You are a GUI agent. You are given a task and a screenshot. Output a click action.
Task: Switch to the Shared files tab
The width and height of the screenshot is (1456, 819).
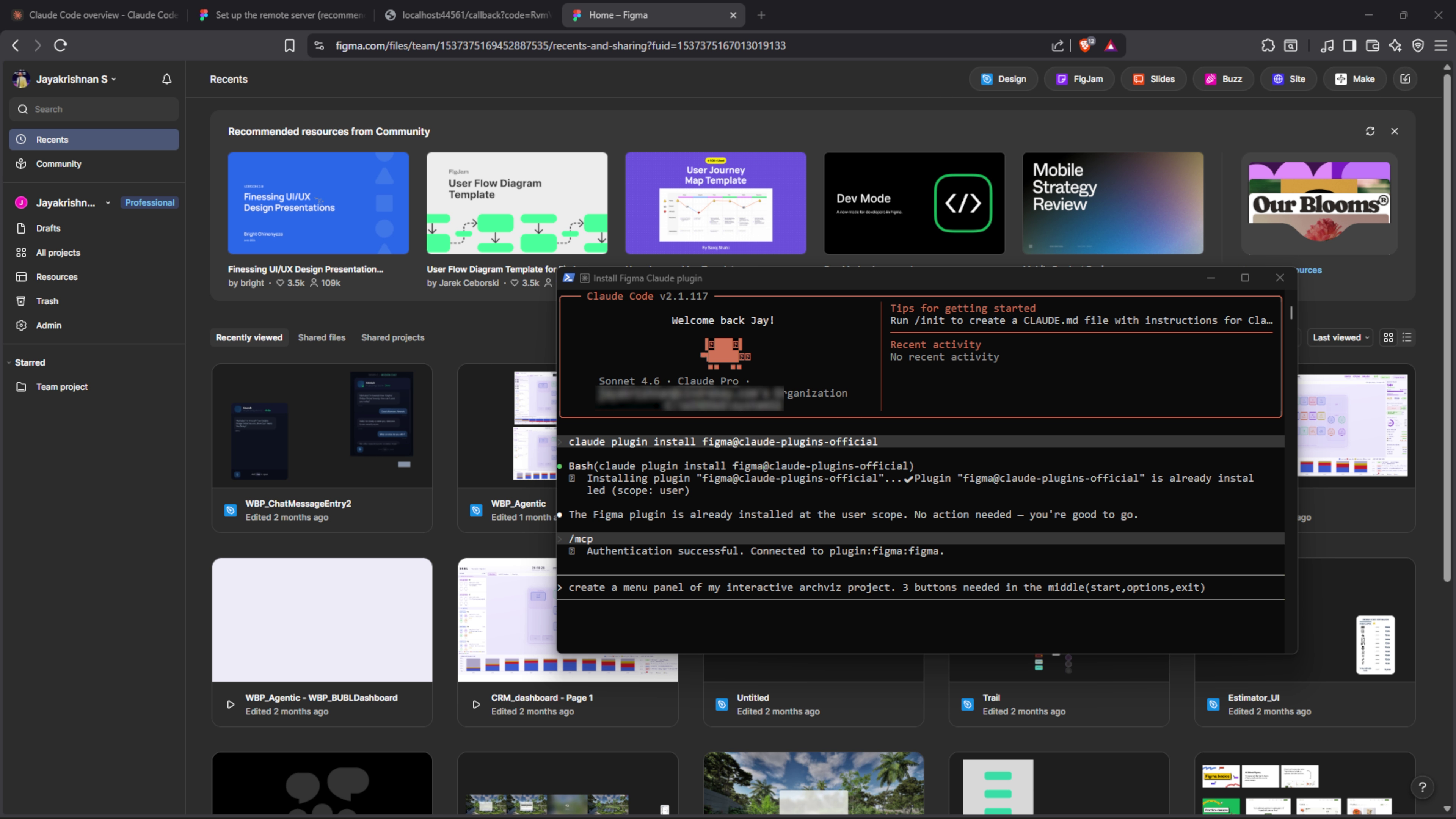coord(321,337)
